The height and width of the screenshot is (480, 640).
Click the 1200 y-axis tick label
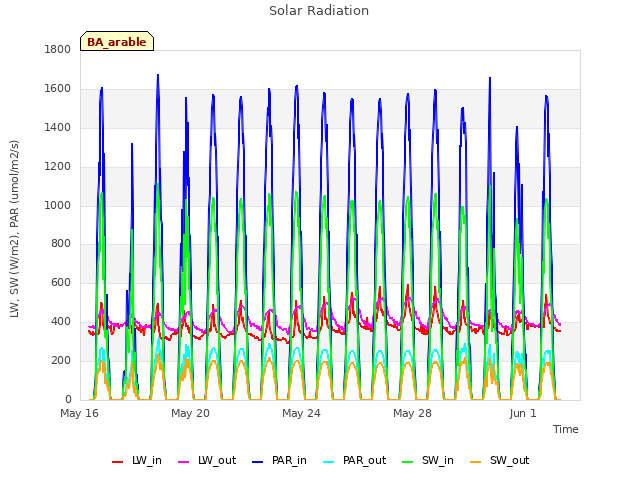tap(58, 167)
